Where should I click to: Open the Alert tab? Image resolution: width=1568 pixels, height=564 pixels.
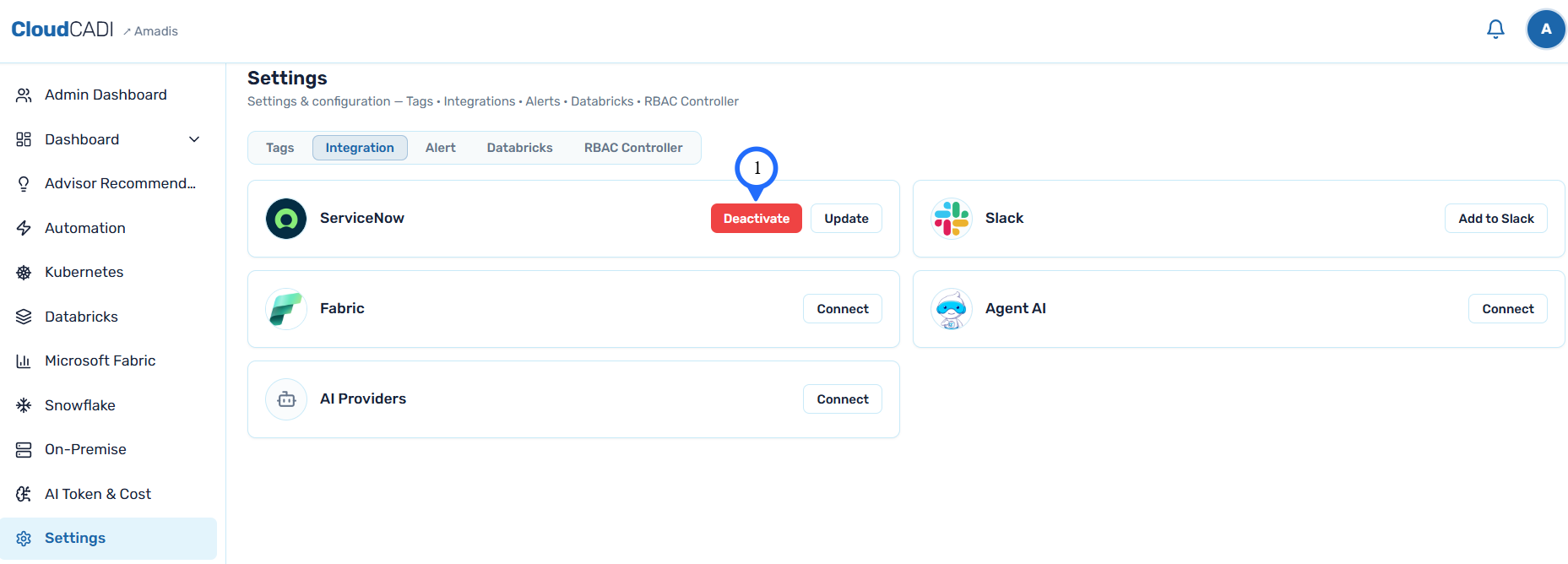click(x=441, y=148)
